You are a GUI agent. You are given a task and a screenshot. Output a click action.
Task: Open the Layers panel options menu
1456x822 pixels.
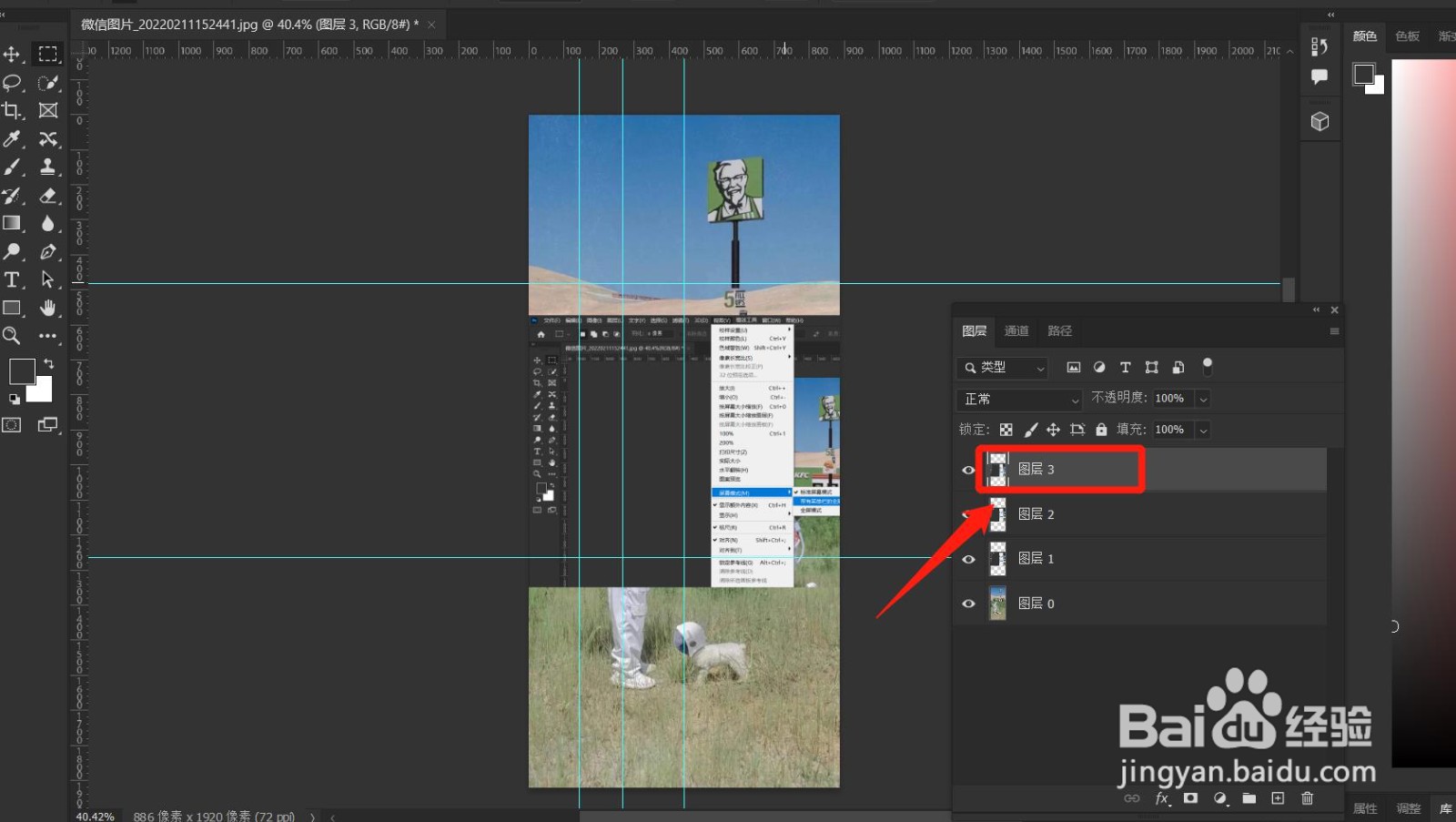pos(1334,331)
